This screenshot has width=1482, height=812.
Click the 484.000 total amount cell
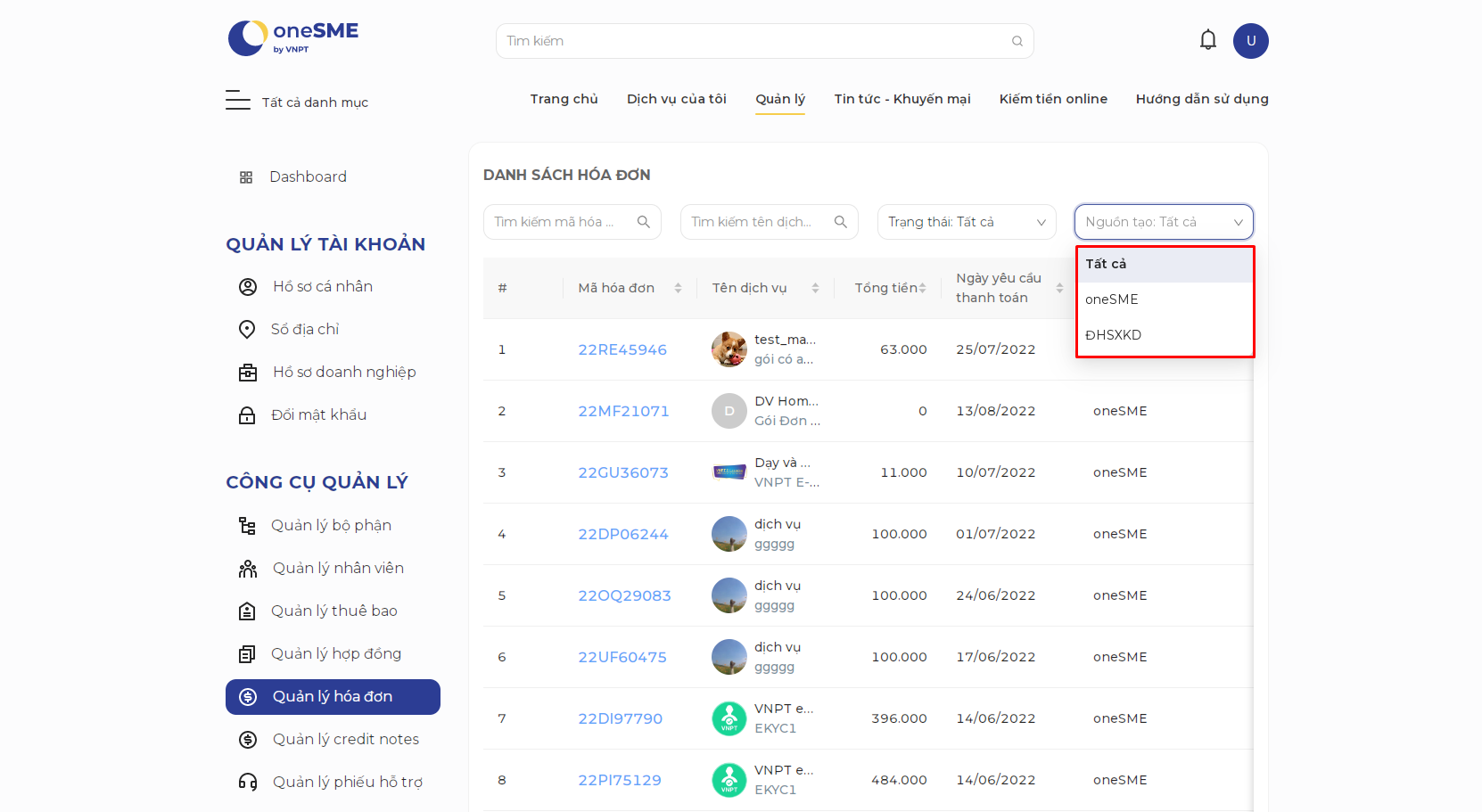(x=899, y=780)
